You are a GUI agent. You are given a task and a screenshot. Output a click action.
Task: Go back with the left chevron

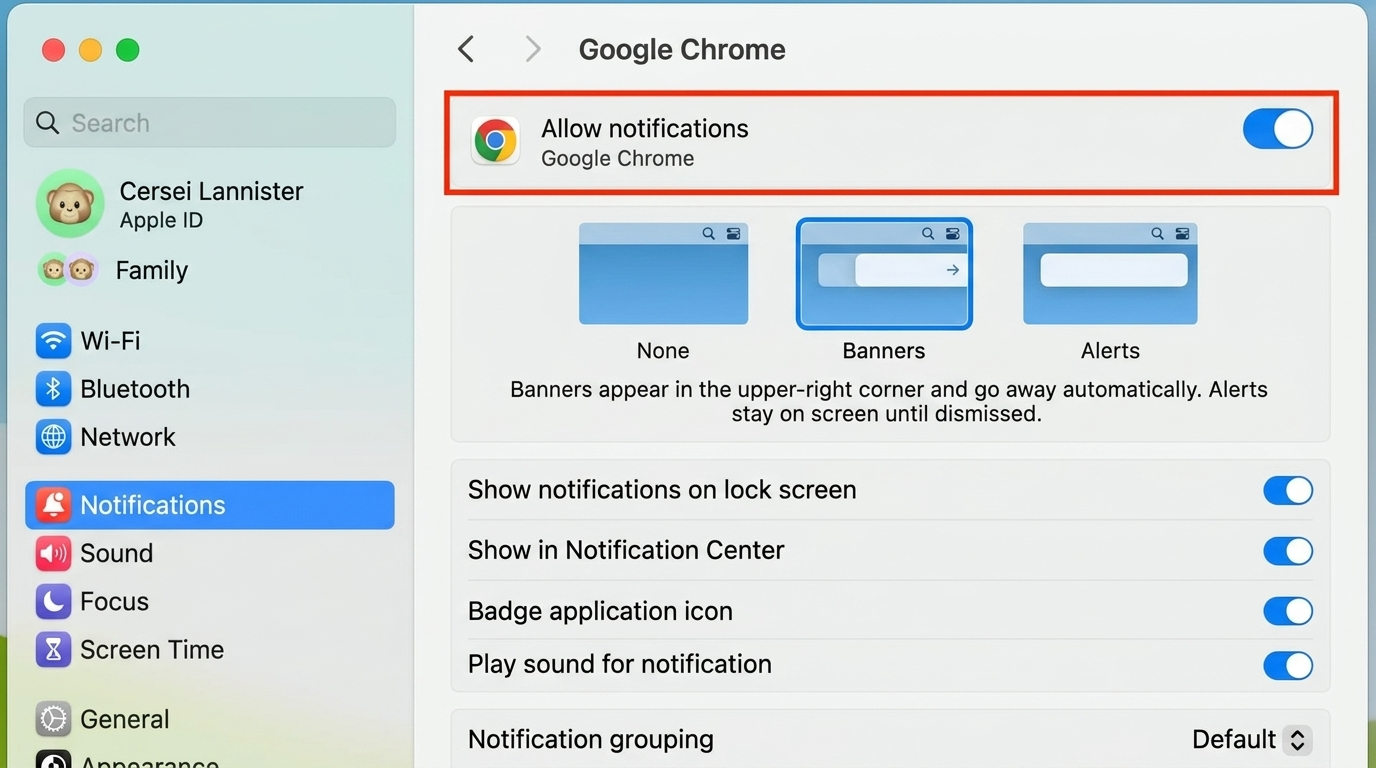466,49
